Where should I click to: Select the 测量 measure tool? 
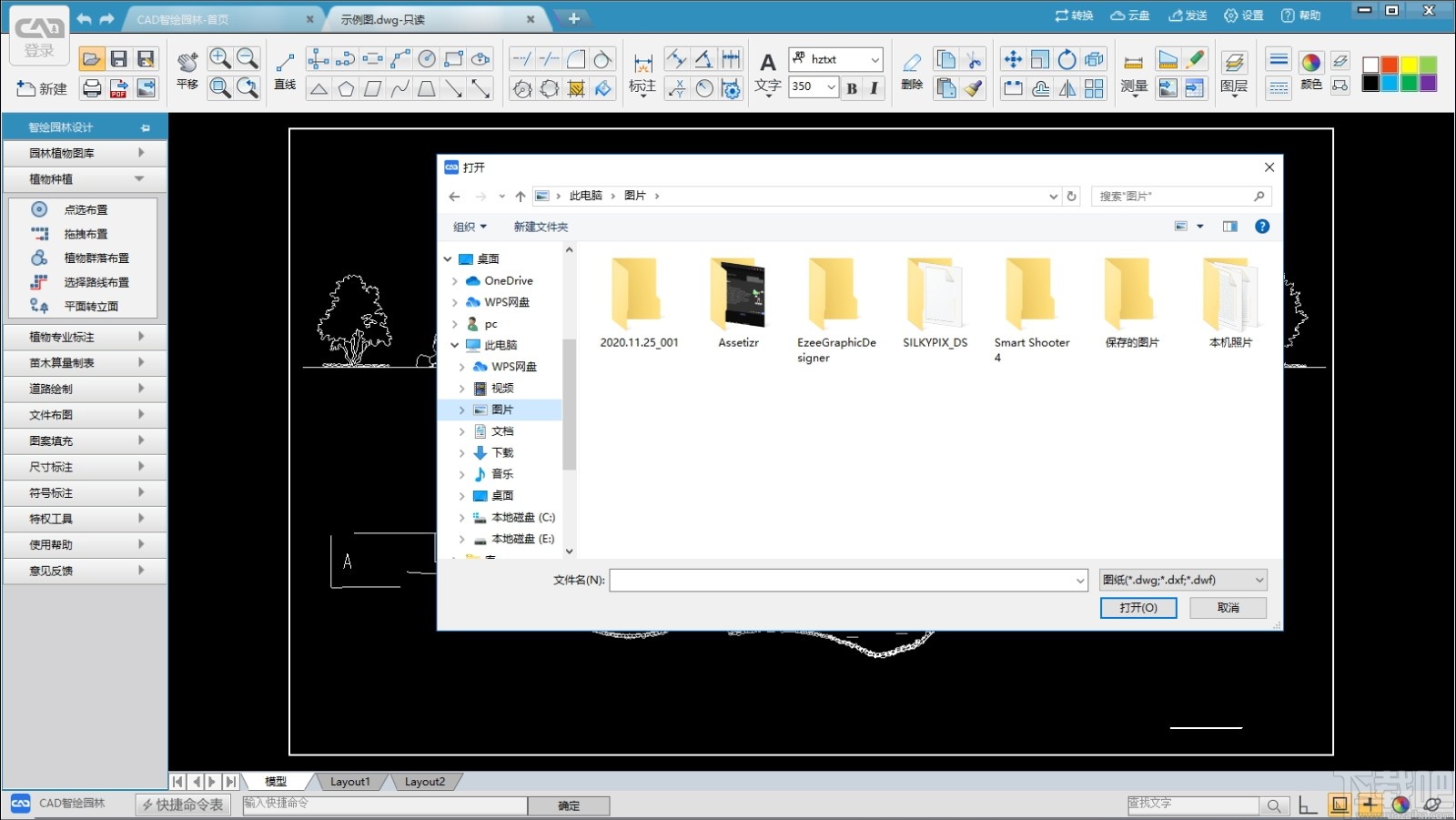pyautogui.click(x=1133, y=73)
